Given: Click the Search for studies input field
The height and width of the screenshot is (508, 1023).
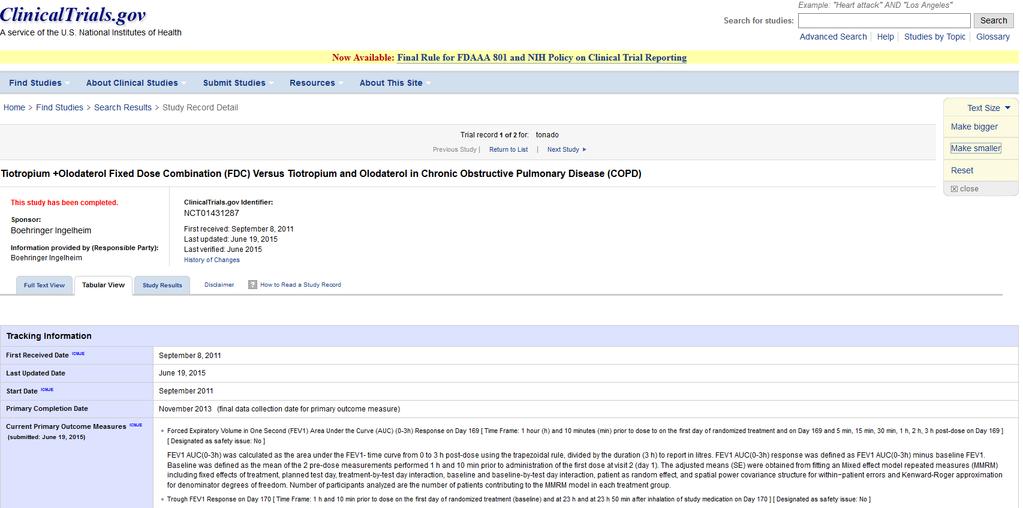Looking at the screenshot, I should tap(884, 20).
